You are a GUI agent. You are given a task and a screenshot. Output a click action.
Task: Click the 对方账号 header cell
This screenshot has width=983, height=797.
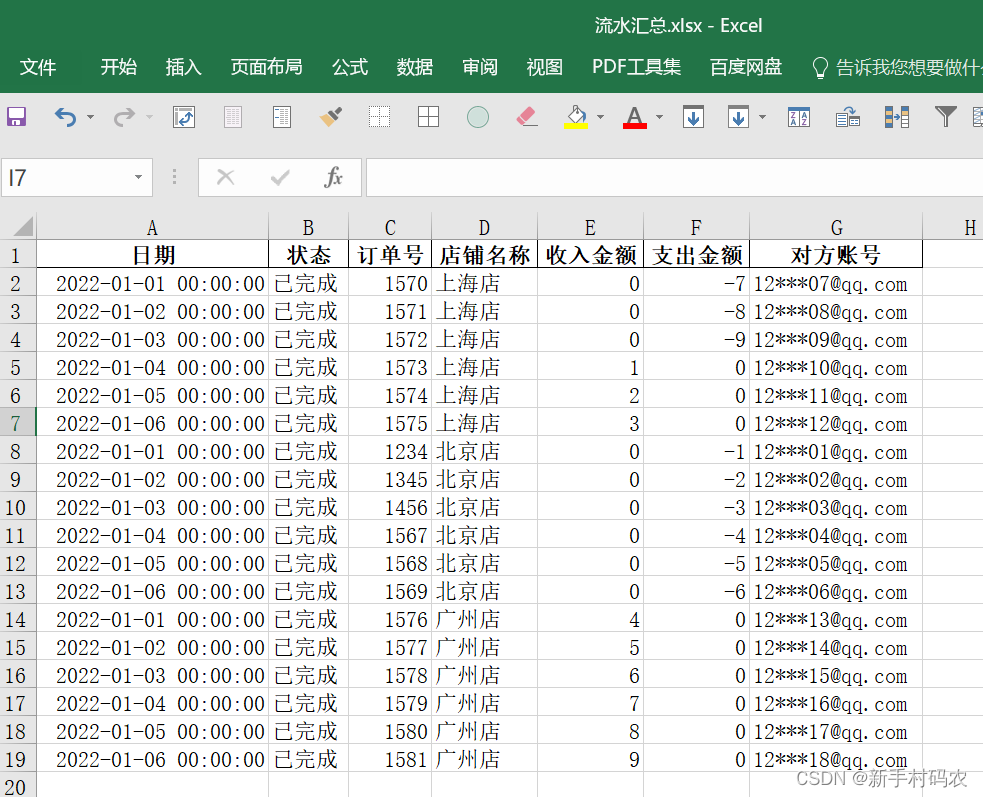(x=836, y=255)
